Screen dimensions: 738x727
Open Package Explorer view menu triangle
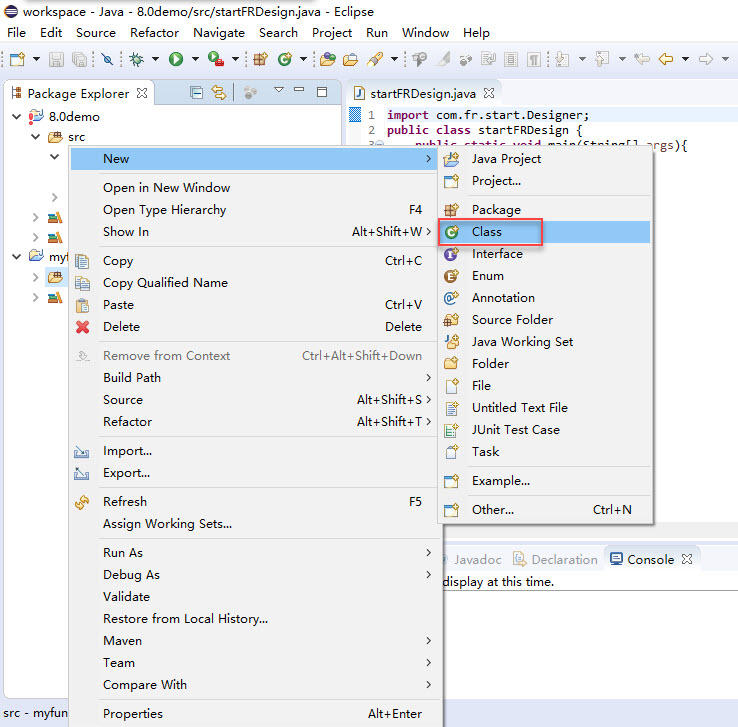[x=279, y=92]
